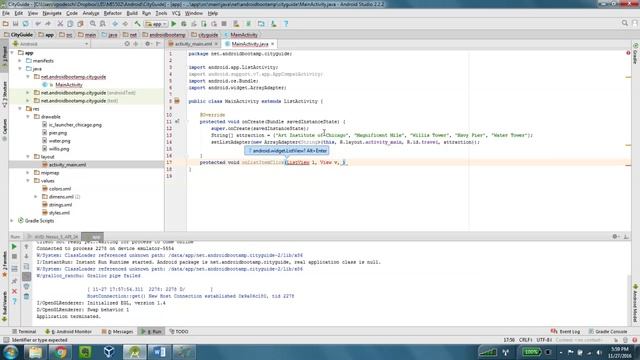
Task: Click Scroll from Source icon in Project panel
Action: pos(127,44)
